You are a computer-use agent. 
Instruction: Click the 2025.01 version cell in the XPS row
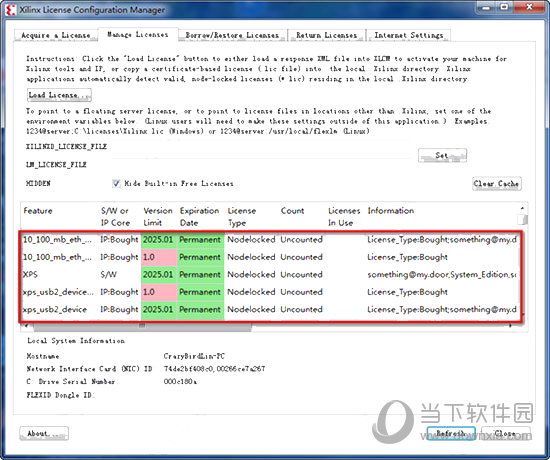click(158, 274)
